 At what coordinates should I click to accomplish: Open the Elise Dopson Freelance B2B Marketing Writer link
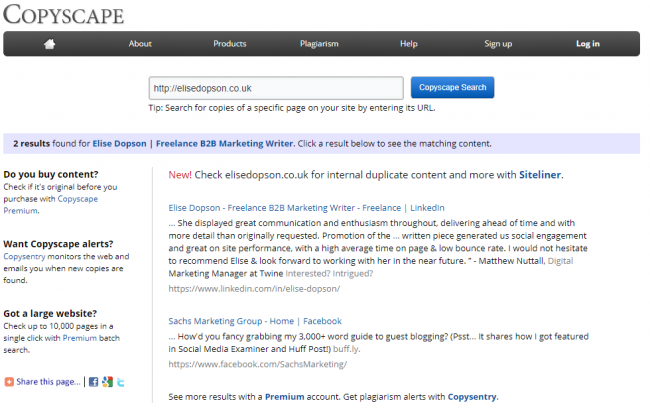coord(194,143)
